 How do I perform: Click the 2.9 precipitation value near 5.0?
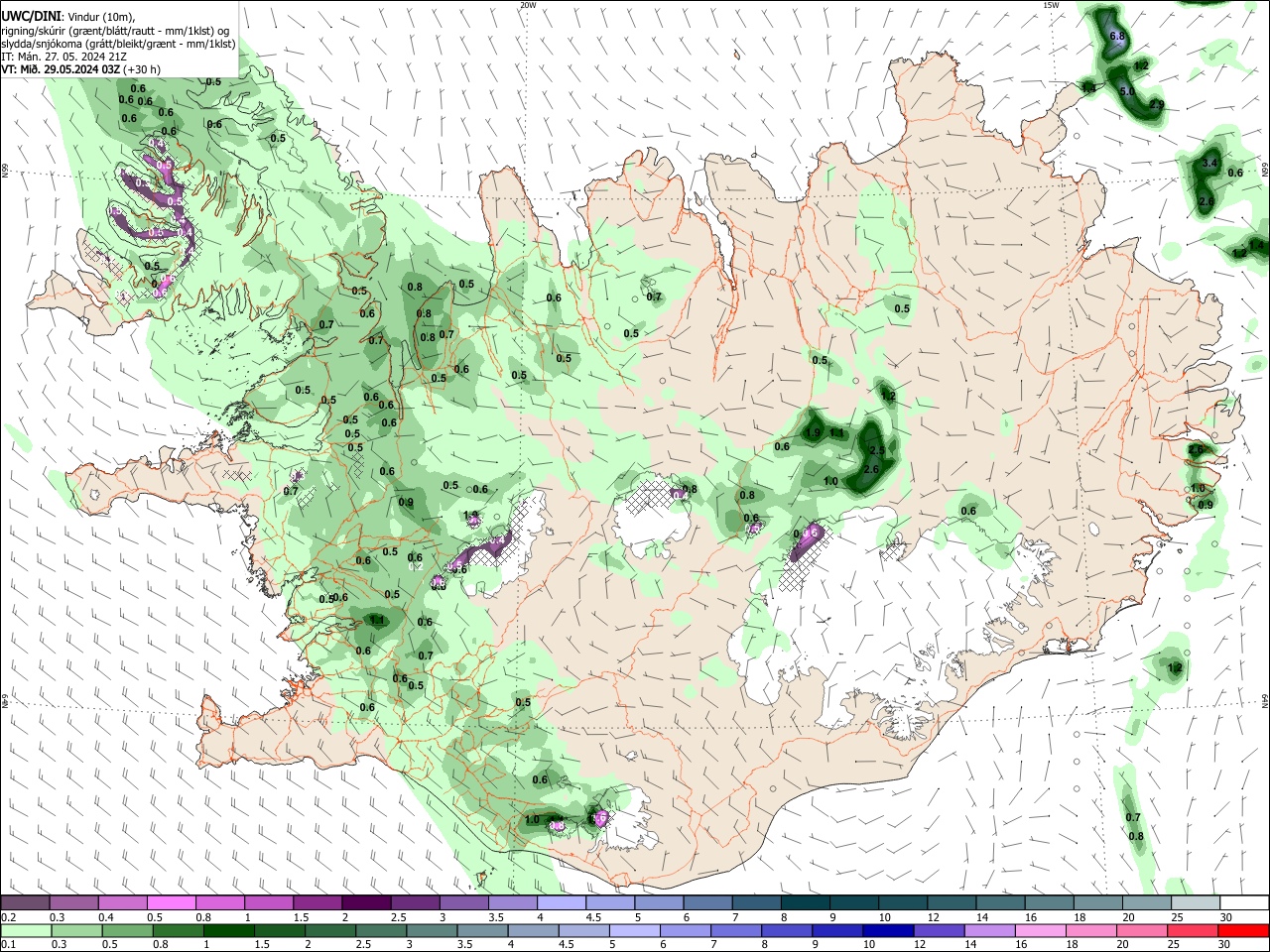click(x=1156, y=105)
